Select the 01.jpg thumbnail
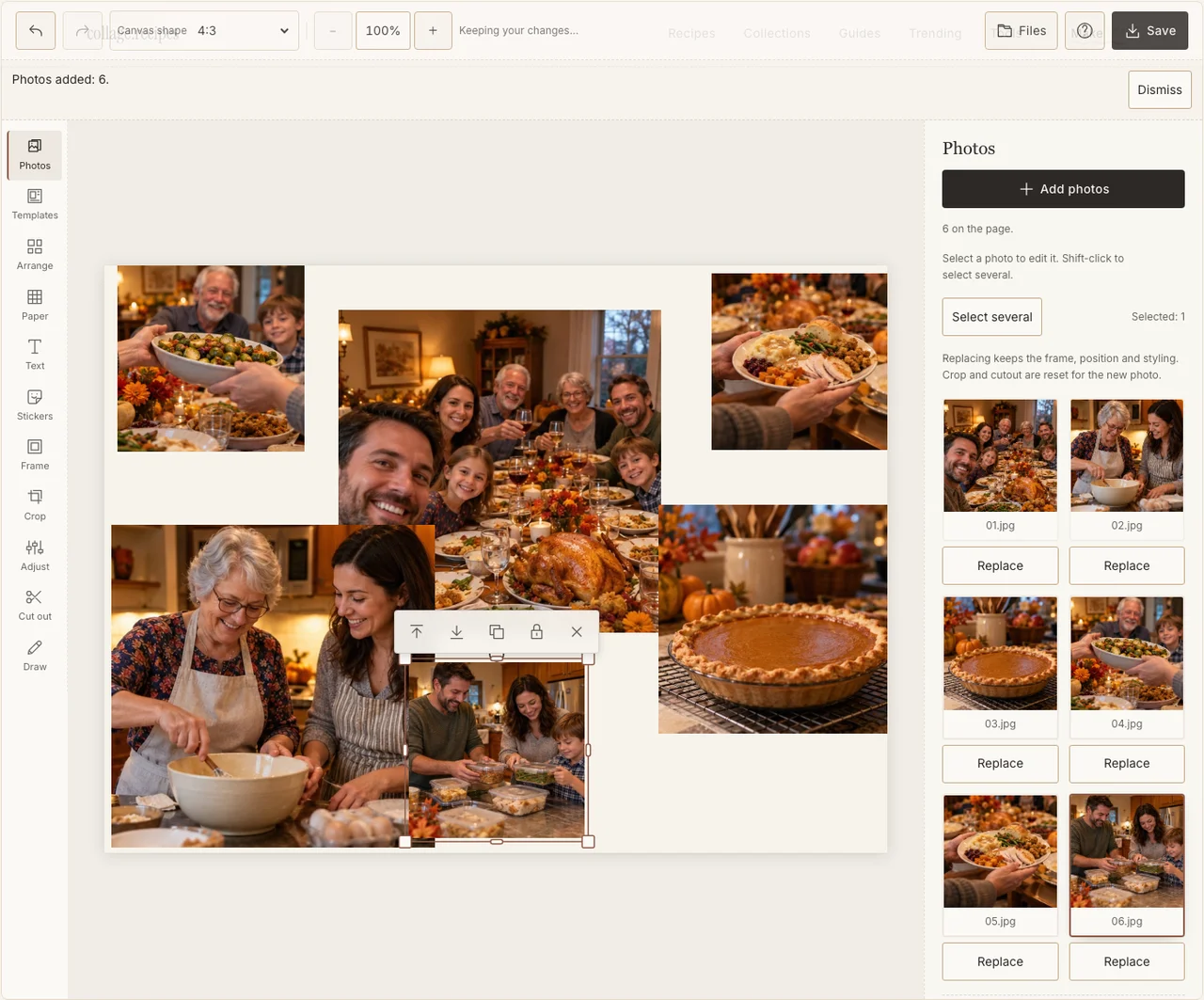The image size is (1204, 1000). click(x=1000, y=468)
